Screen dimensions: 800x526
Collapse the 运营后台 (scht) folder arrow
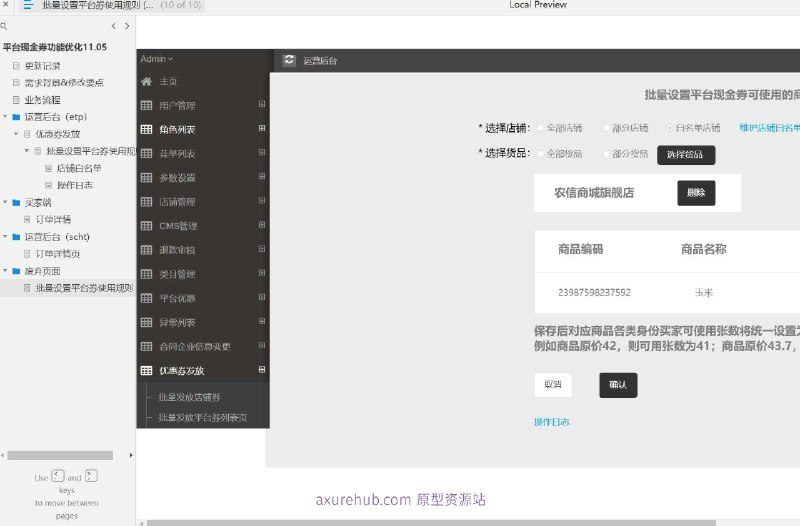(5, 237)
